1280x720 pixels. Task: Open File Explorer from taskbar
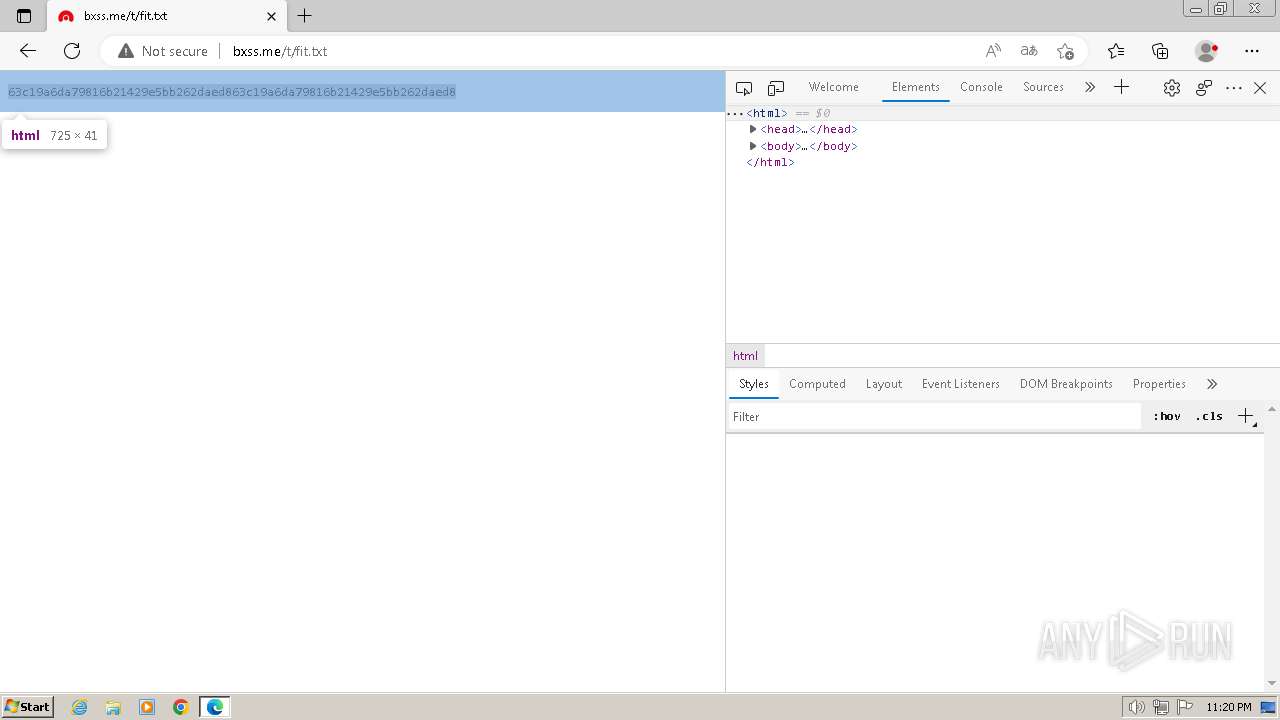113,707
